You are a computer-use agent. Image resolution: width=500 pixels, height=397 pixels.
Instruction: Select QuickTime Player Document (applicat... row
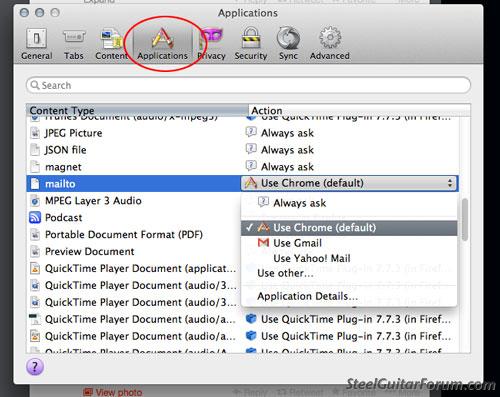pos(133,268)
